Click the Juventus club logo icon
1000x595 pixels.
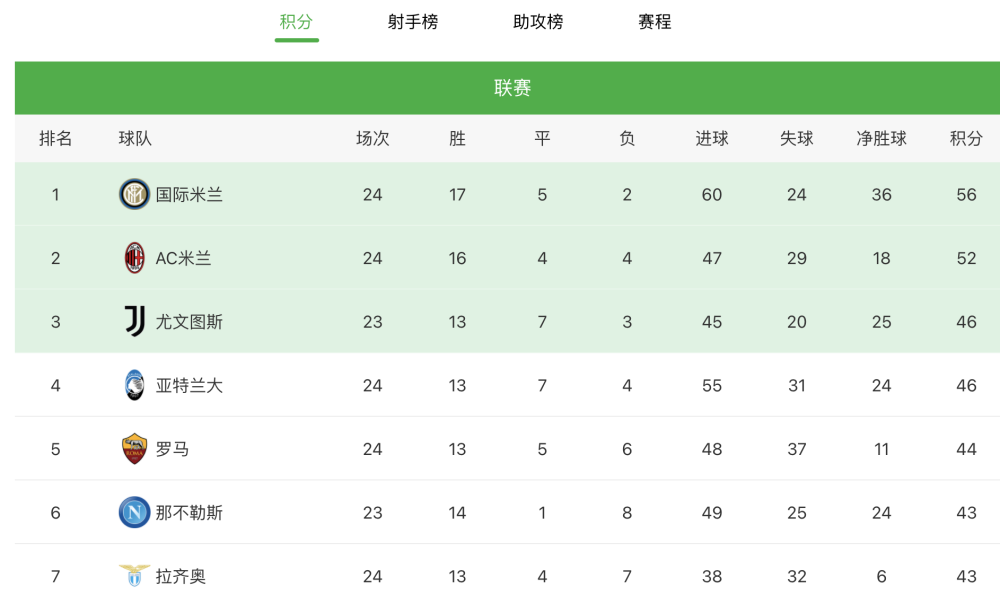134,321
